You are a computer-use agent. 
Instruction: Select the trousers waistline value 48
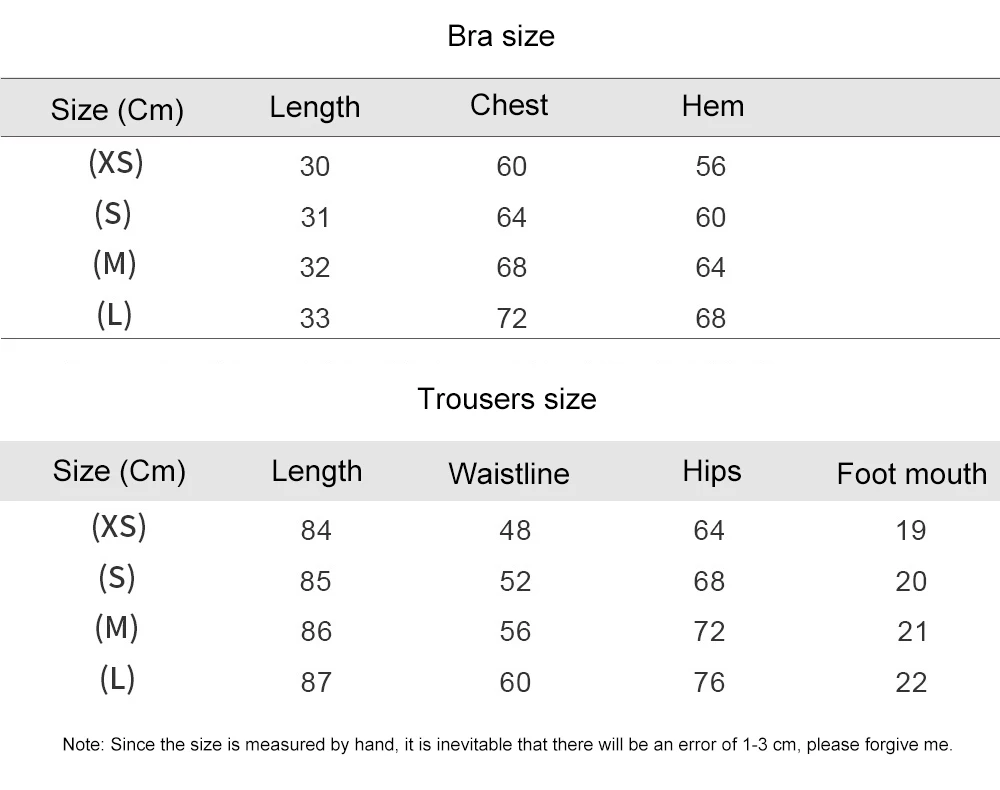(x=514, y=530)
